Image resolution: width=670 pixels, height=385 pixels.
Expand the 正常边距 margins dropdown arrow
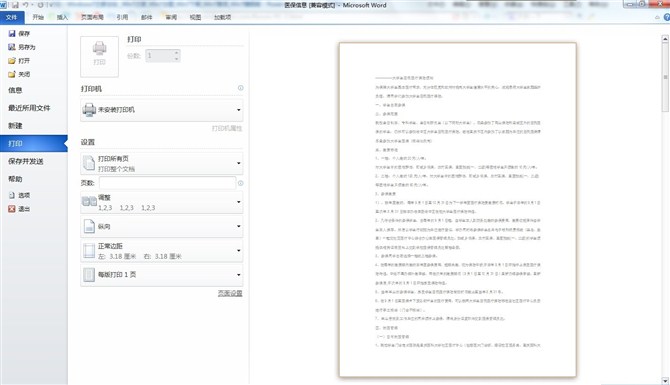(238, 250)
